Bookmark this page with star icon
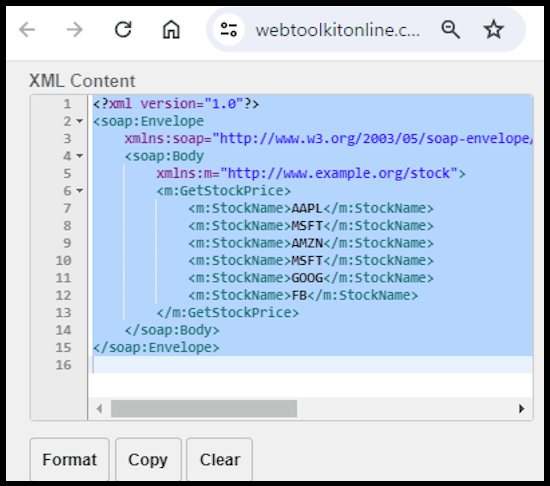The image size is (550, 486). tap(494, 29)
